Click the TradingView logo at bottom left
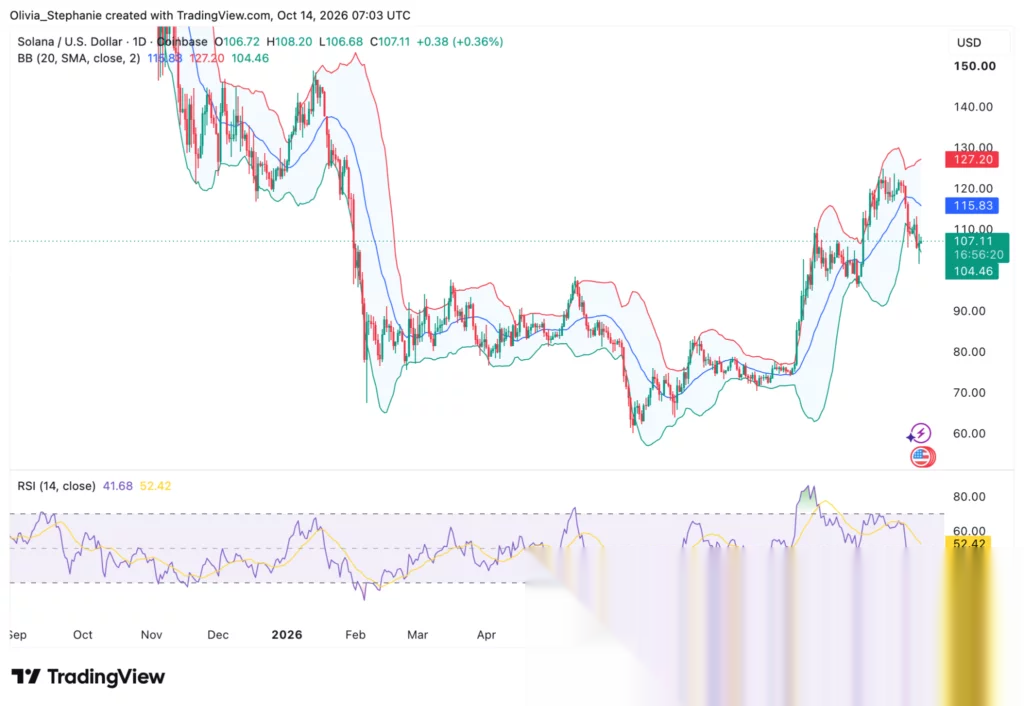This screenshot has width=1024, height=706. 88,677
